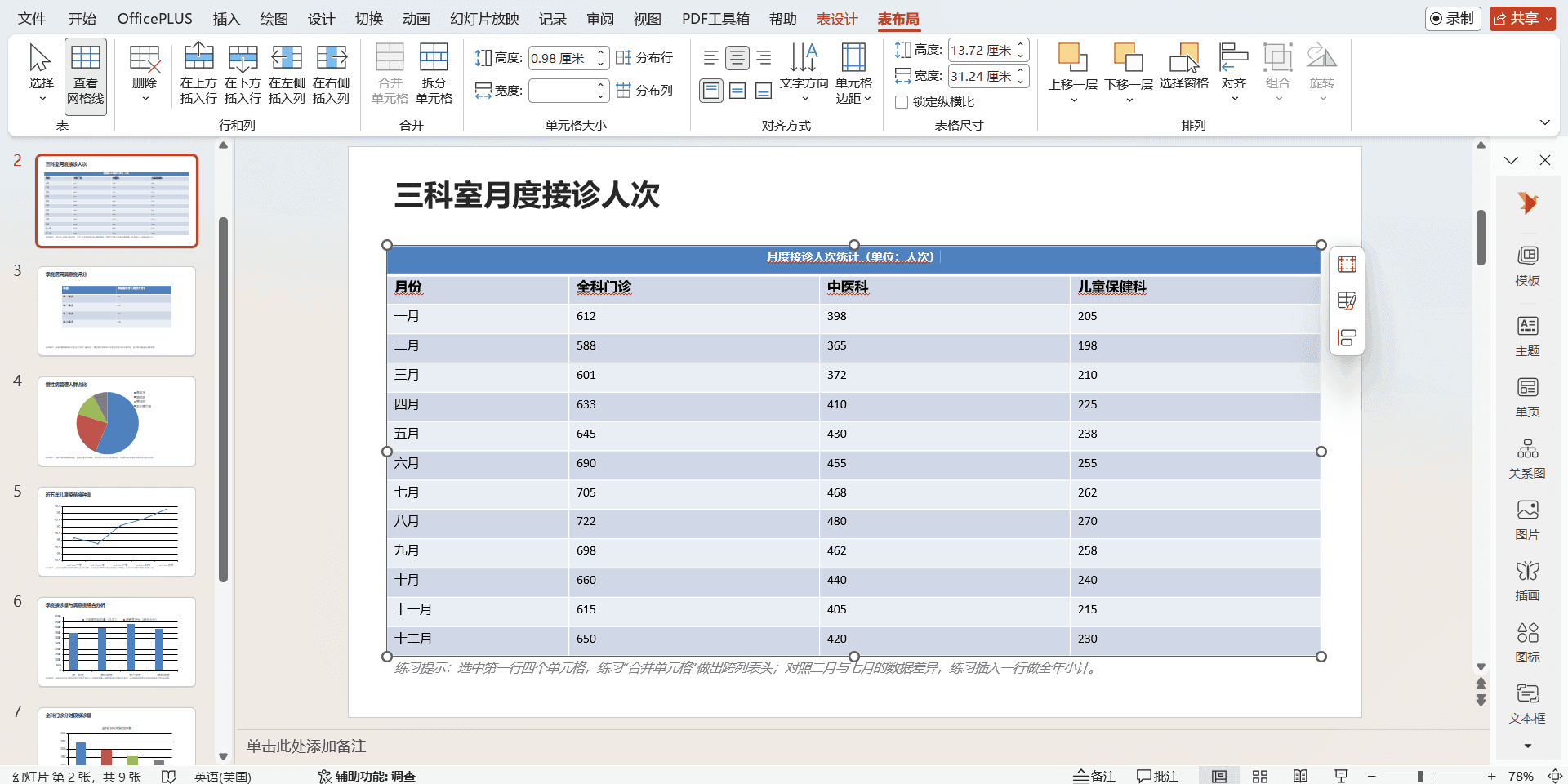Click the zoom slider handle
The image size is (1568, 784).
[1420, 776]
